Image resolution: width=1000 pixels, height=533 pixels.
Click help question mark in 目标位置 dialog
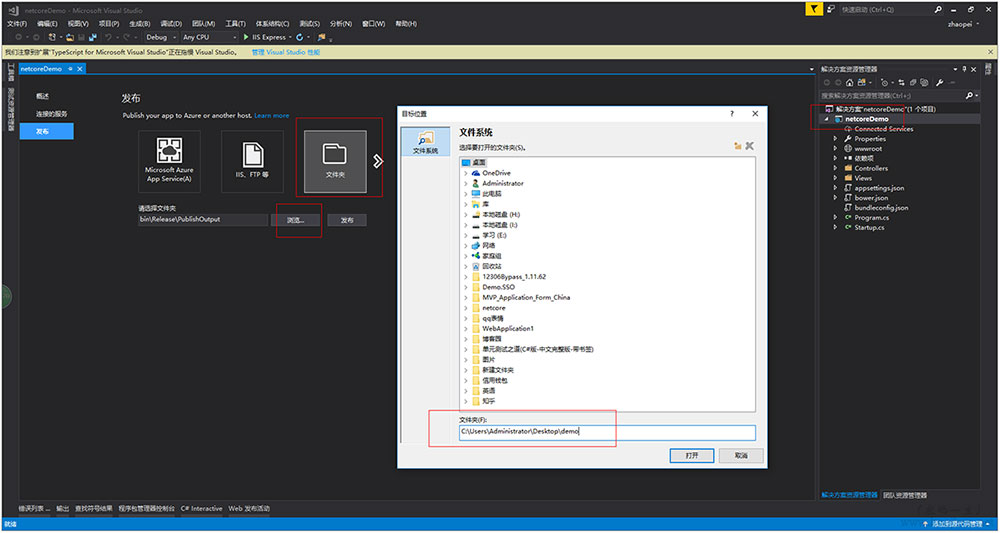pyautogui.click(x=732, y=113)
